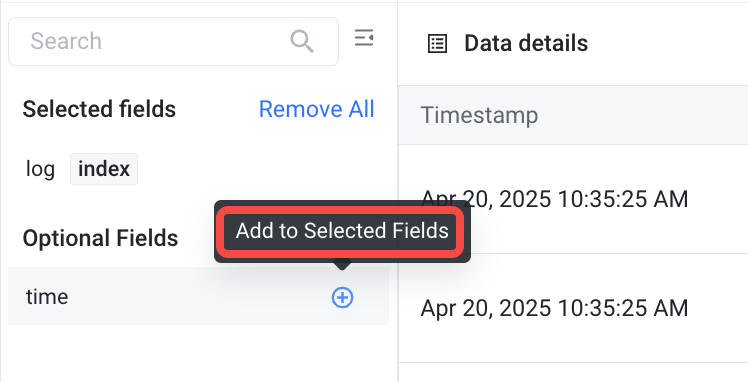The image size is (748, 382).
Task: Click the empty header area right of Timestamp
Action: (643, 115)
